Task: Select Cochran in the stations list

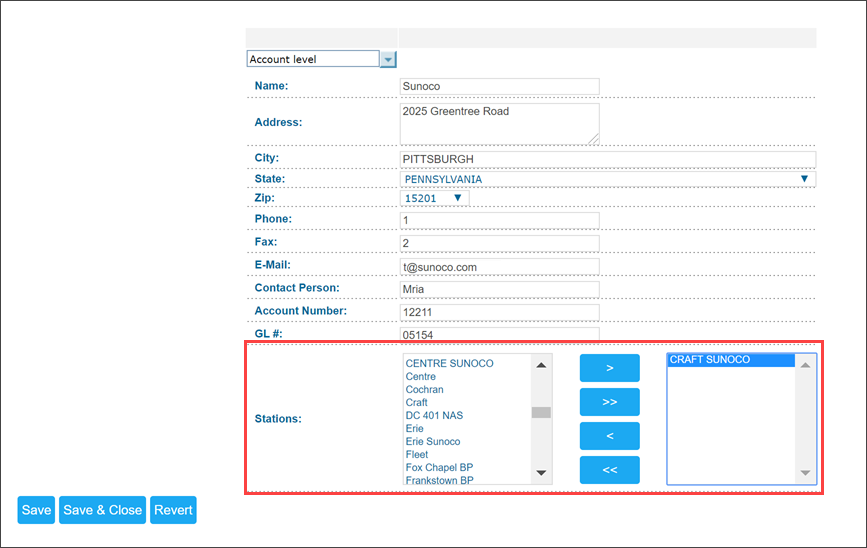Action: click(425, 389)
